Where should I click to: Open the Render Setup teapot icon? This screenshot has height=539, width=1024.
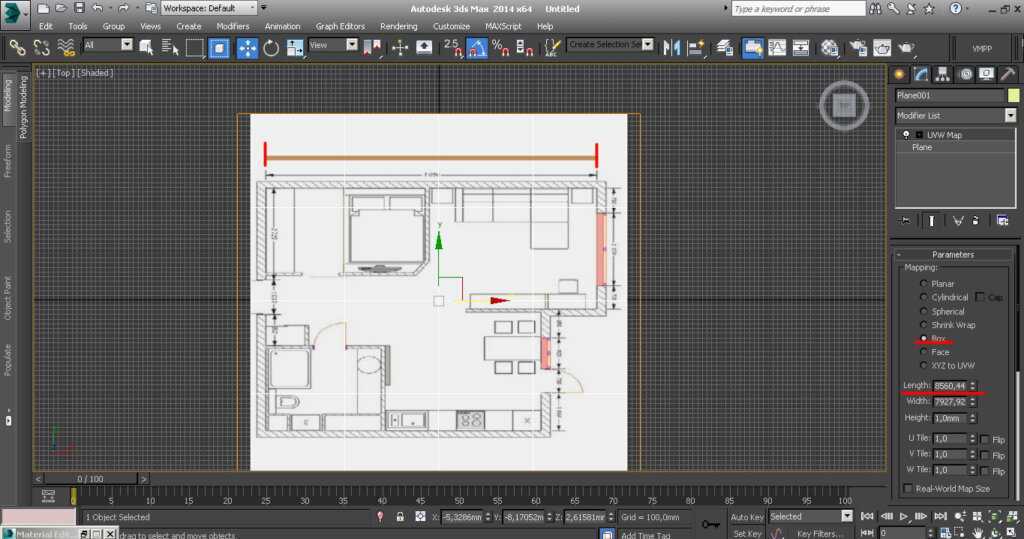coord(856,47)
